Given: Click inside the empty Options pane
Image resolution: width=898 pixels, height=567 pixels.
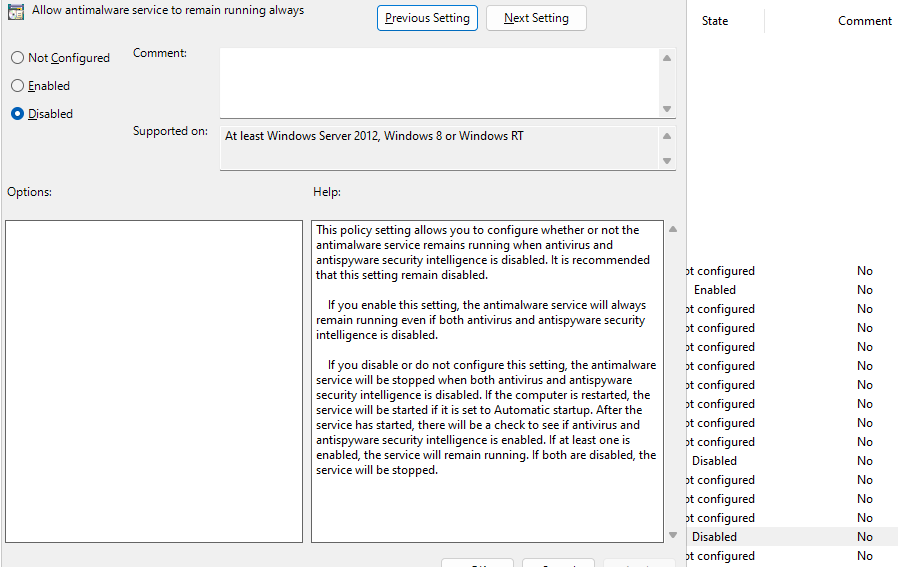Looking at the screenshot, I should coord(154,381).
